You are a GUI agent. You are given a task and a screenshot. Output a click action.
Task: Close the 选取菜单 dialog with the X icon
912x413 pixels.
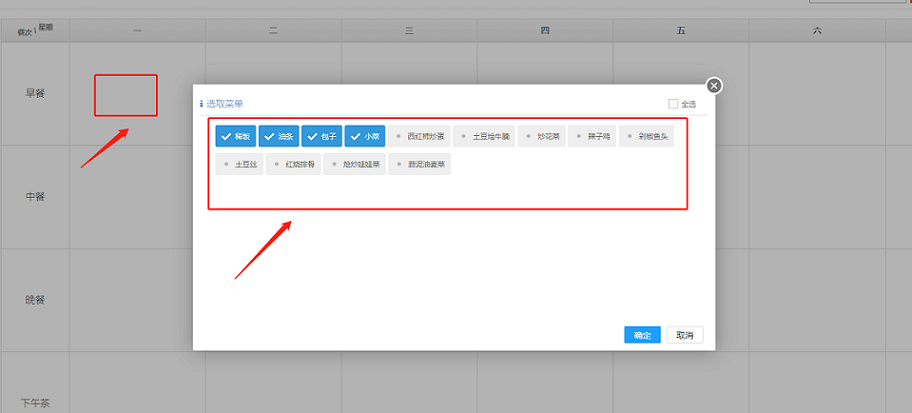click(x=713, y=86)
